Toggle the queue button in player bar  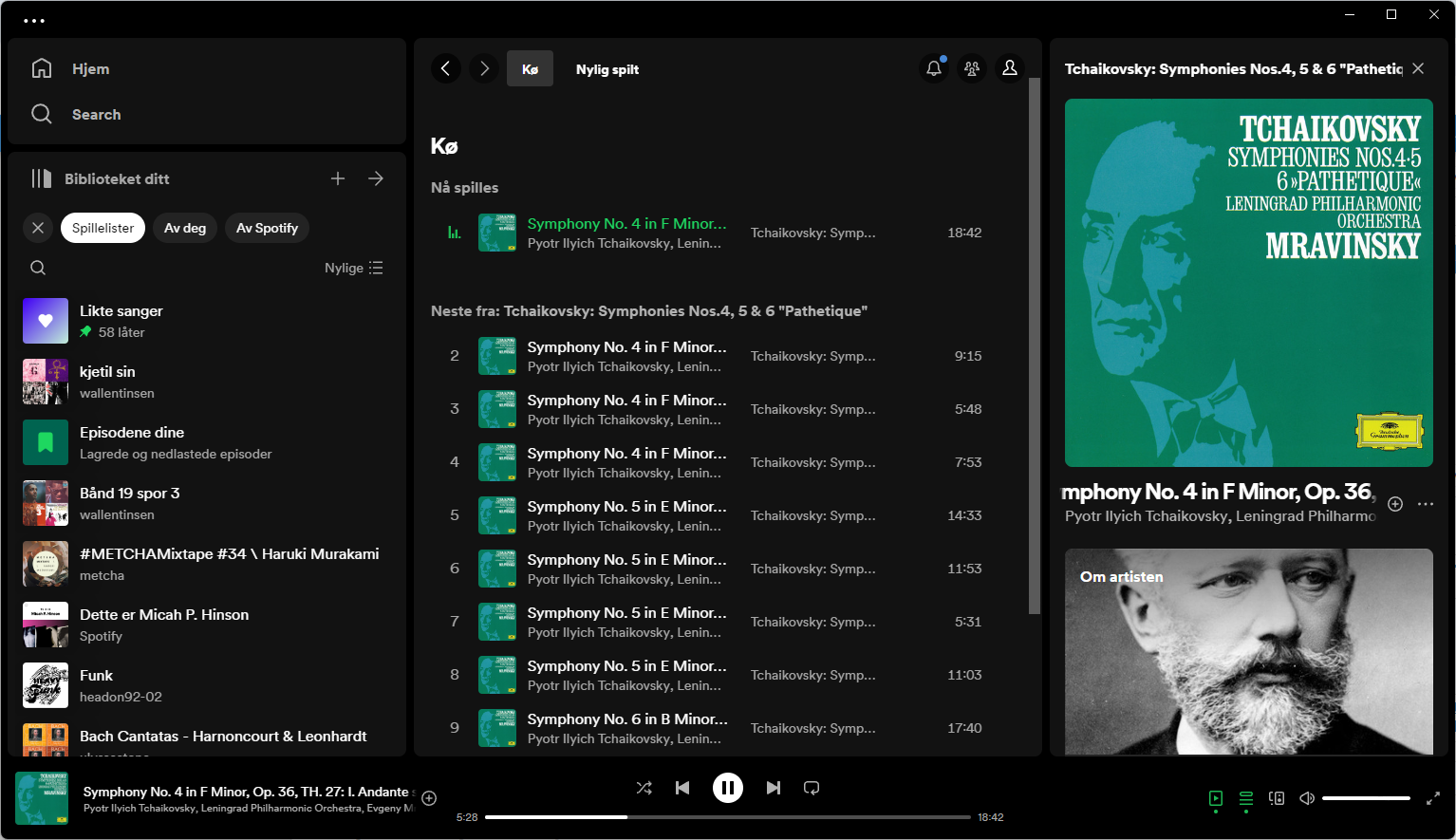(x=1246, y=798)
